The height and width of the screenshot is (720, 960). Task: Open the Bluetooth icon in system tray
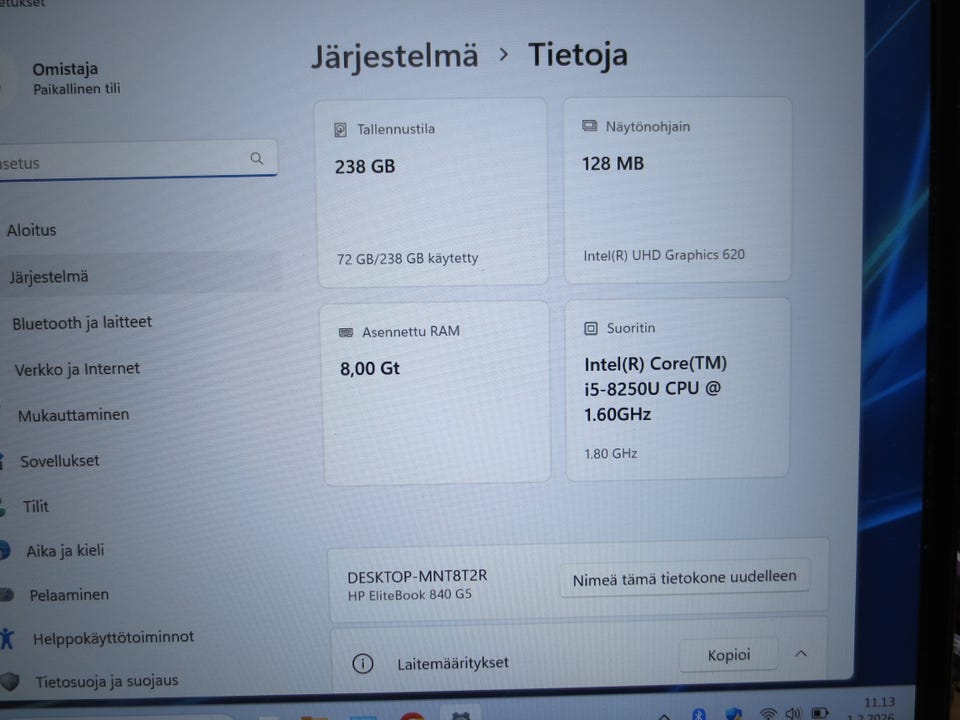699,714
